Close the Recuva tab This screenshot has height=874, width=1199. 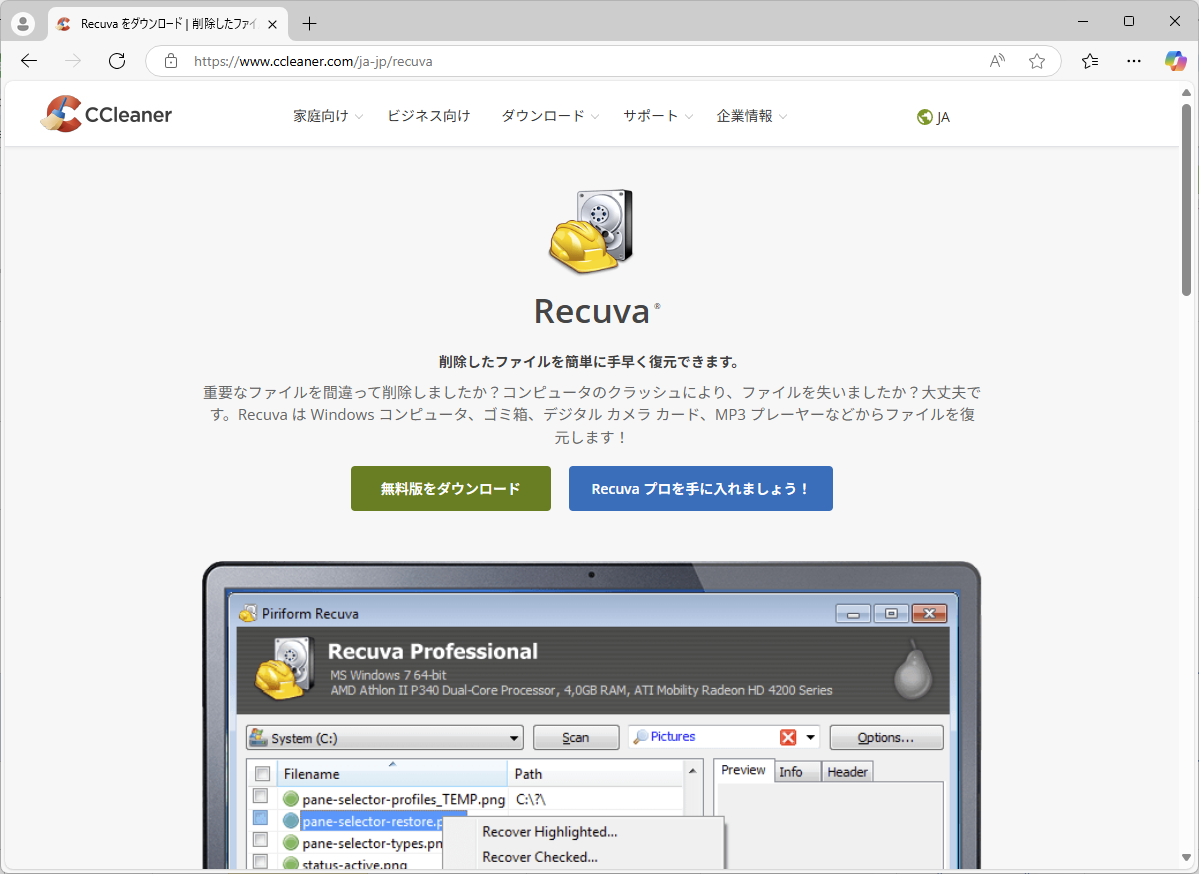272,24
